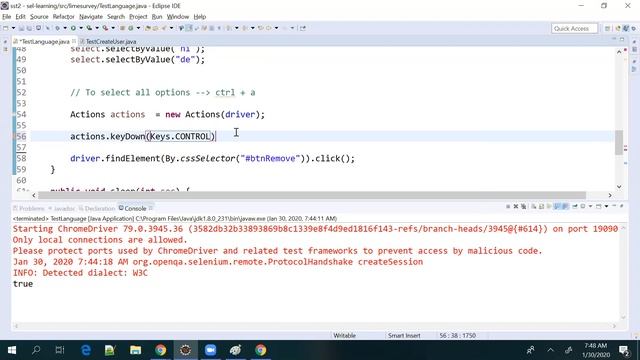Click the Pin Editor toolbar icon
The height and width of the screenshot is (360, 640).
(303, 28)
